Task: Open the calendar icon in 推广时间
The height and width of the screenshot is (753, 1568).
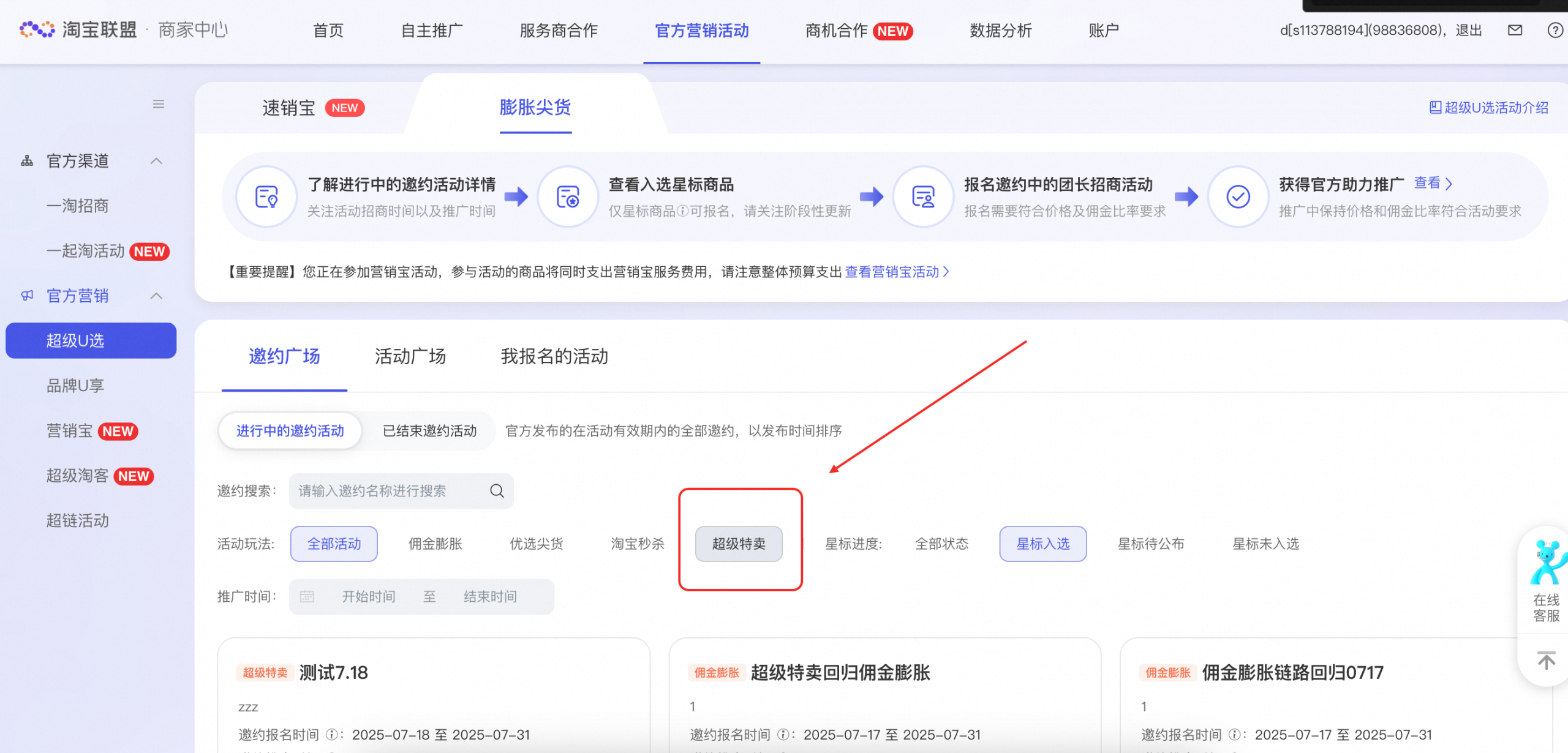Action: click(307, 596)
